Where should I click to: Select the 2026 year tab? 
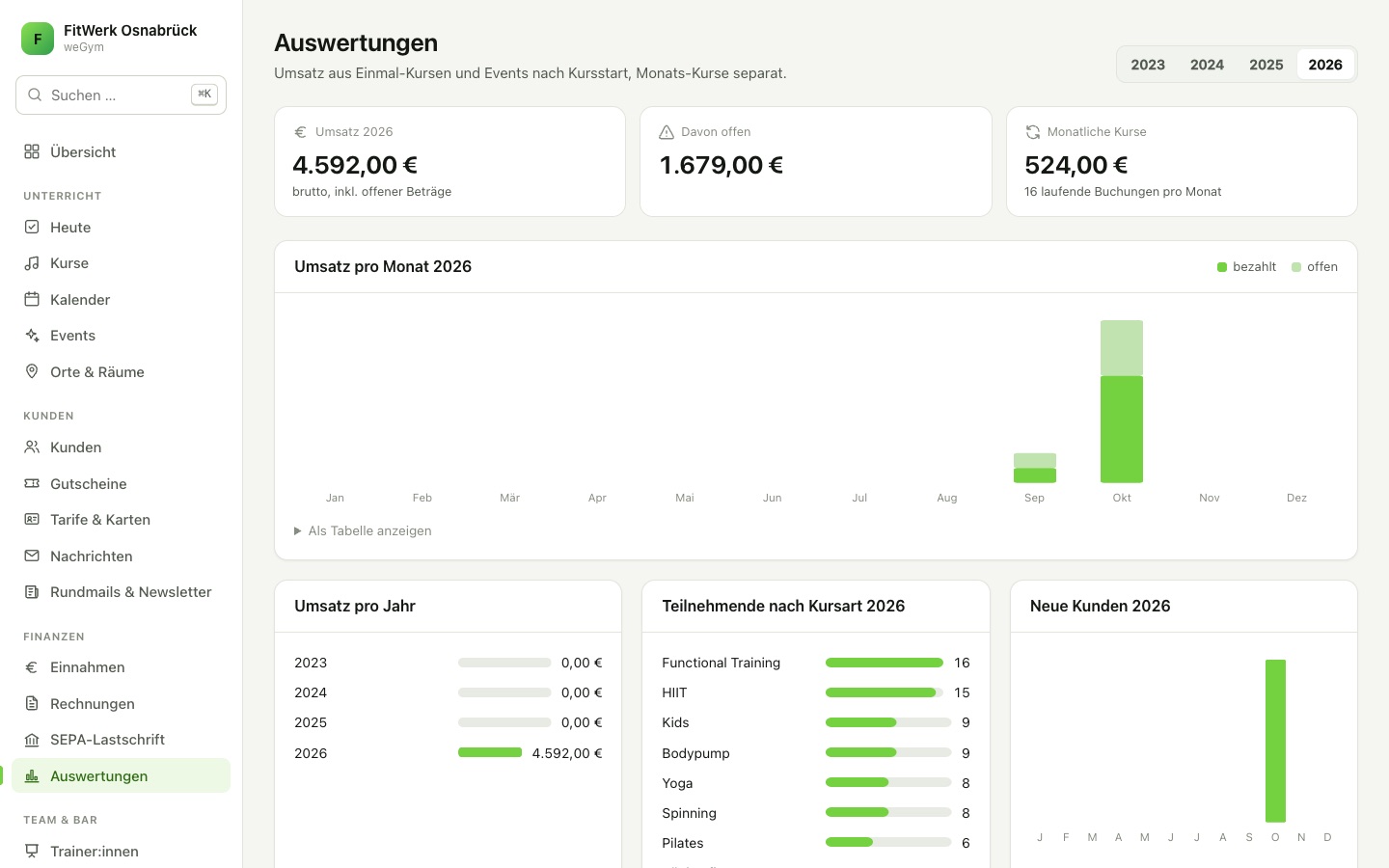tap(1325, 65)
